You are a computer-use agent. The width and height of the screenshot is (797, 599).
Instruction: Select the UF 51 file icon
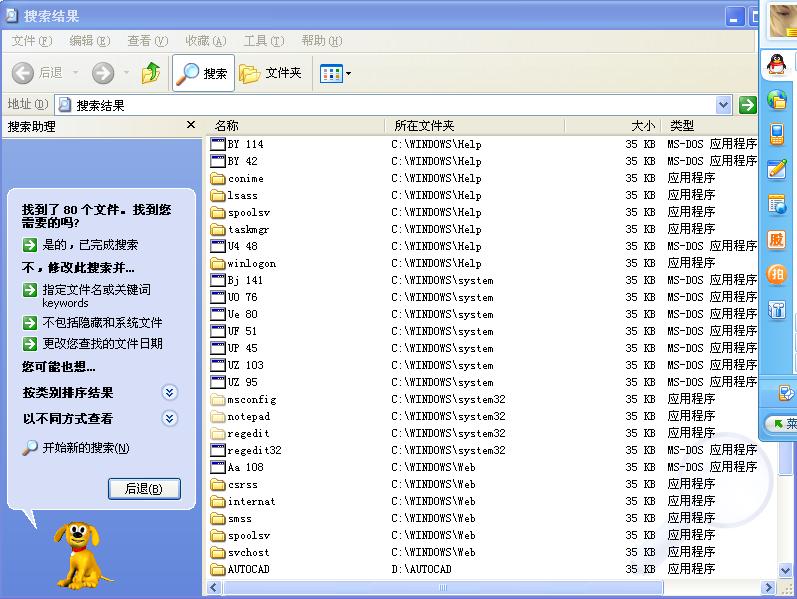pos(218,332)
